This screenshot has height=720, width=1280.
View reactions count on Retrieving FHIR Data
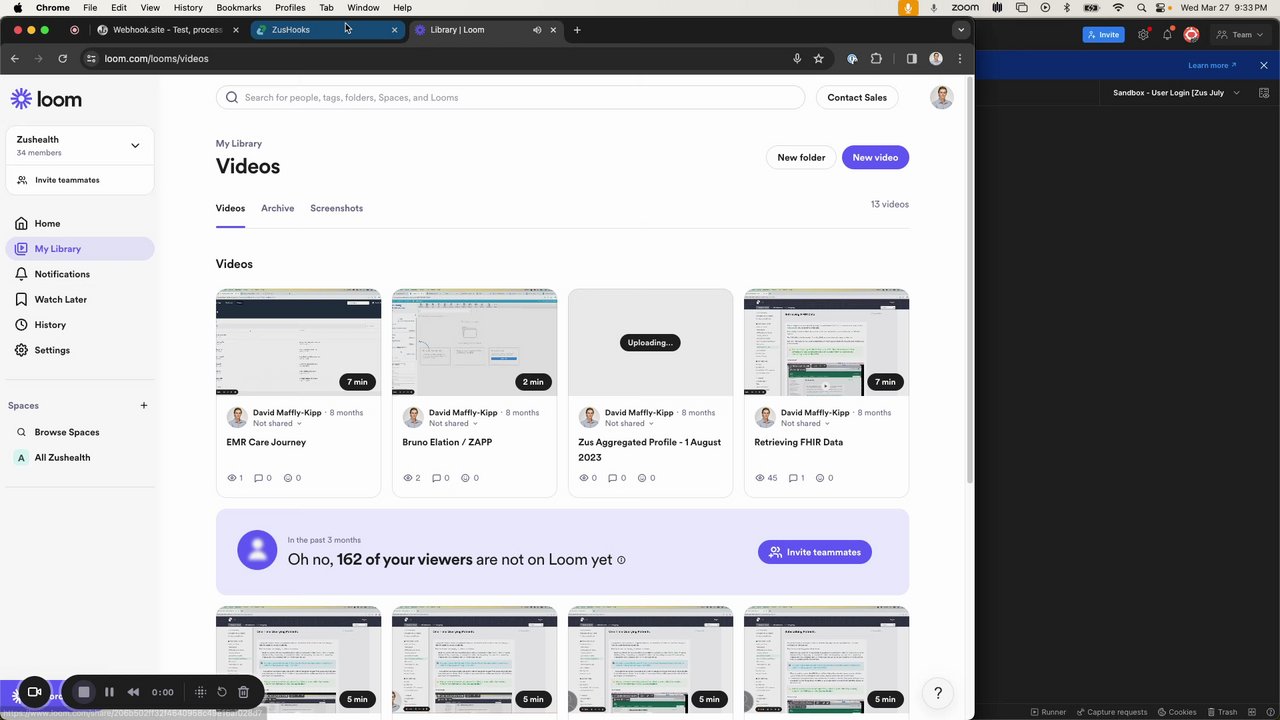[x=824, y=478]
